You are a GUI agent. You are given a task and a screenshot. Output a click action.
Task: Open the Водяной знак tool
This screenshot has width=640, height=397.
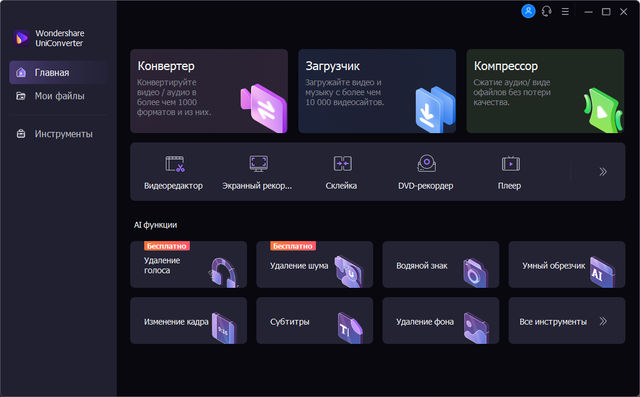point(441,264)
